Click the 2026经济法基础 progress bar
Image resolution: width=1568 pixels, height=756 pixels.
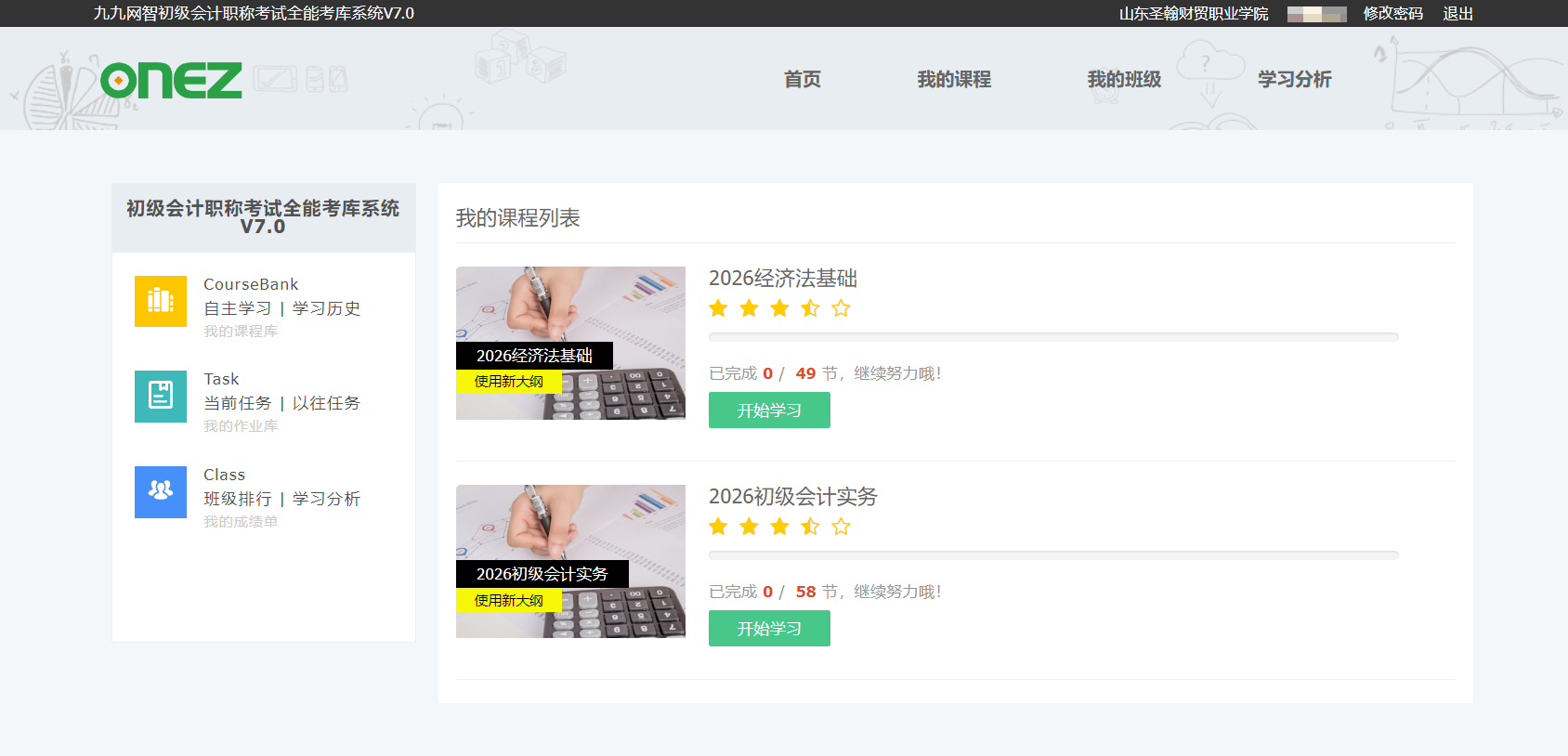point(1053,337)
